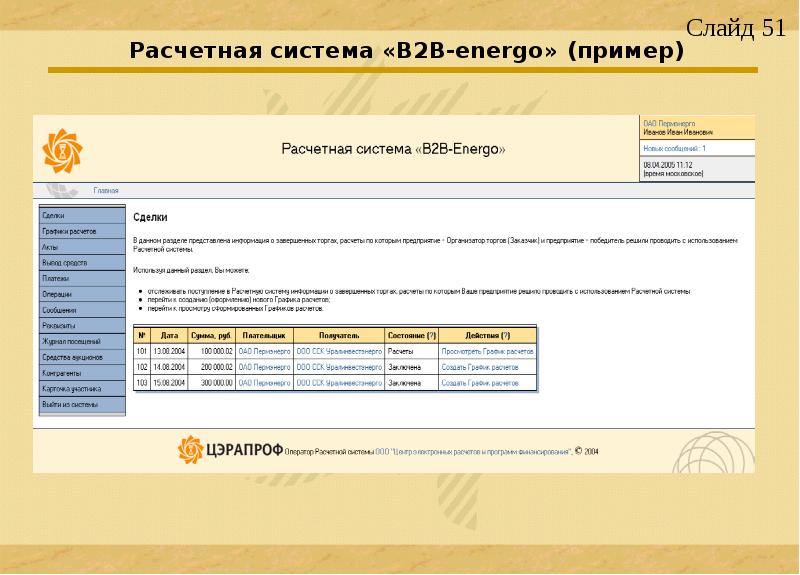Click payer ОАО Пермэнерго in row 102
This screenshot has height=575, width=800.
point(264,367)
